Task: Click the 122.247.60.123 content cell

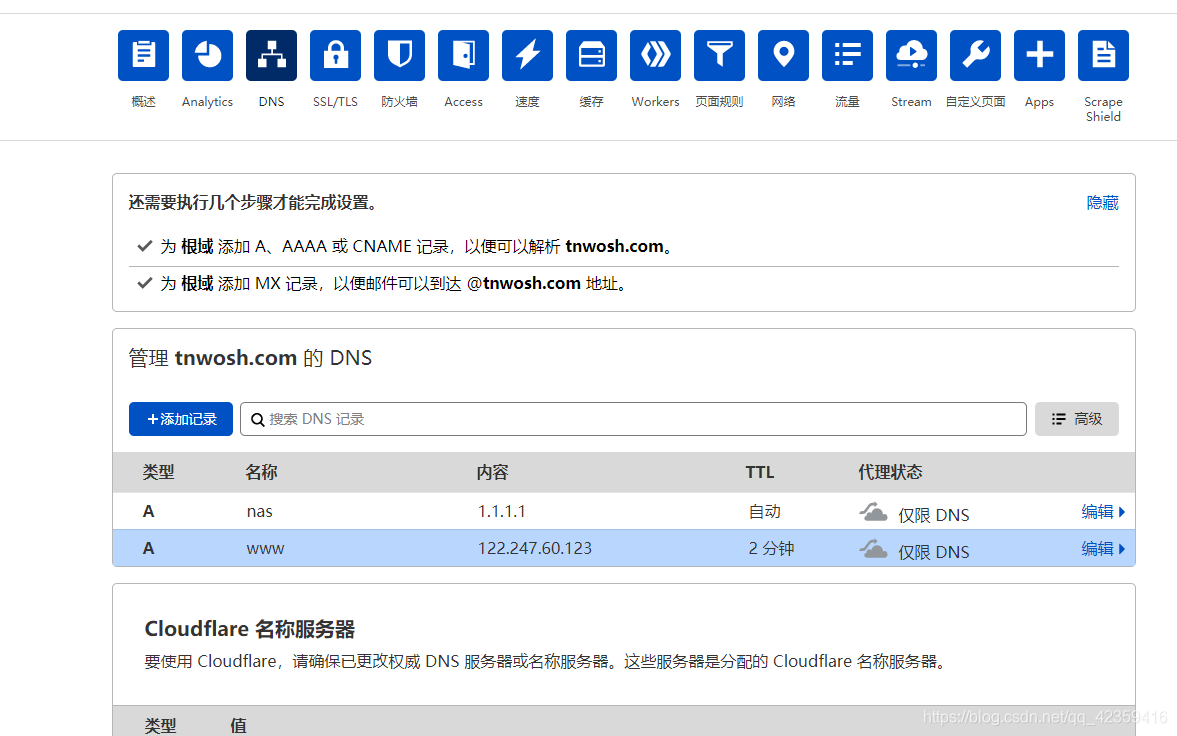Action: pyautogui.click(x=534, y=548)
